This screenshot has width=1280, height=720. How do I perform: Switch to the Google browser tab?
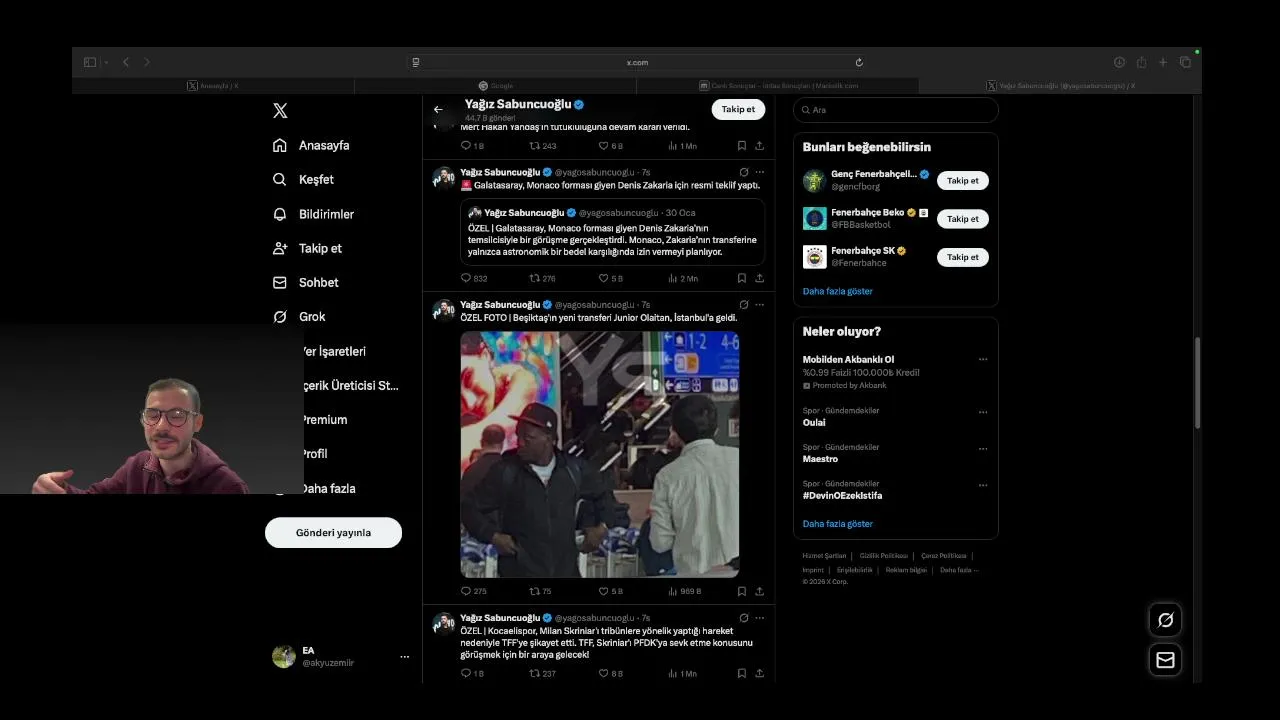pyautogui.click(x=496, y=86)
